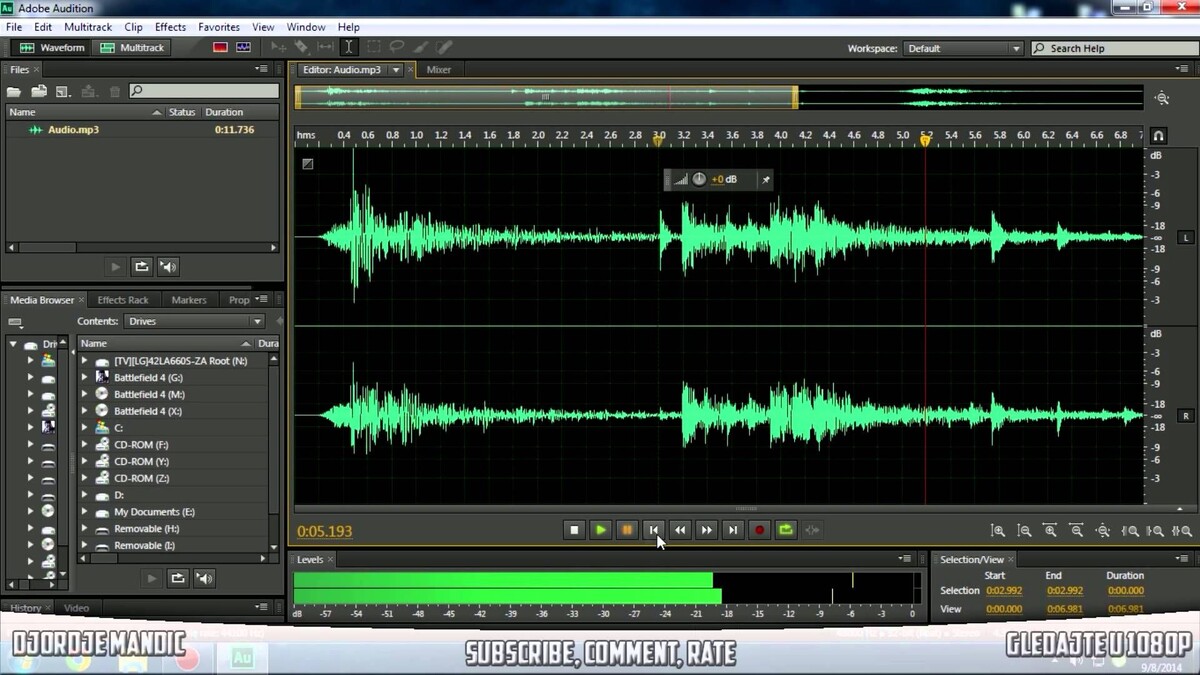Toggle Loop Playback in Files panel preview
The width and height of the screenshot is (1200, 675).
point(142,266)
